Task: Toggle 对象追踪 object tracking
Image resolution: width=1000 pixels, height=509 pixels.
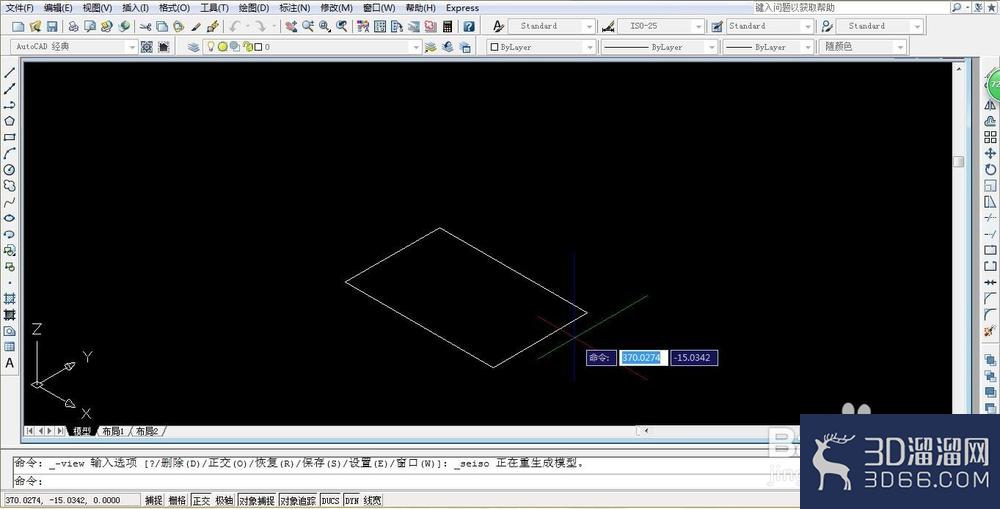Action: 298,501
